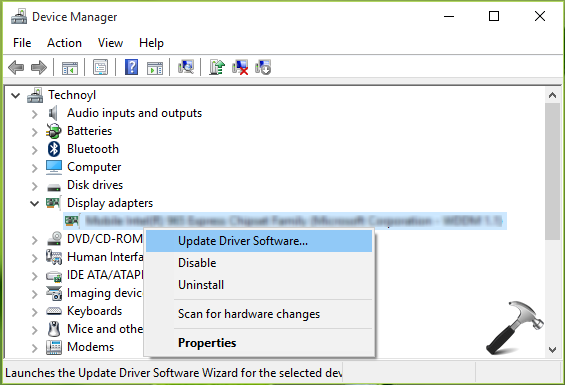Expand the Bluetooth category
Image resolution: width=565 pixels, height=385 pixels.
(35, 150)
